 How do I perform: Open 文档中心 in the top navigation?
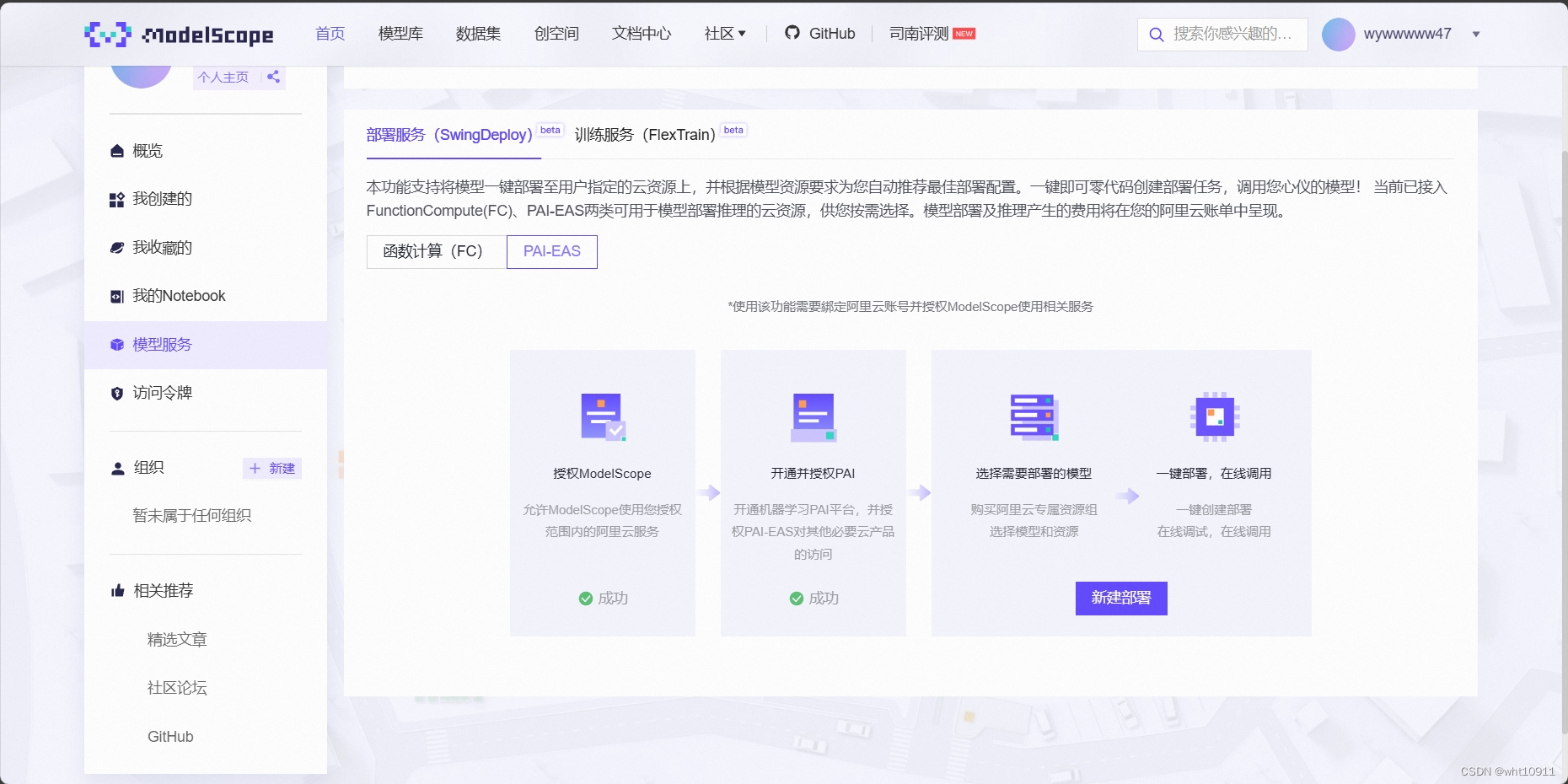tap(642, 34)
